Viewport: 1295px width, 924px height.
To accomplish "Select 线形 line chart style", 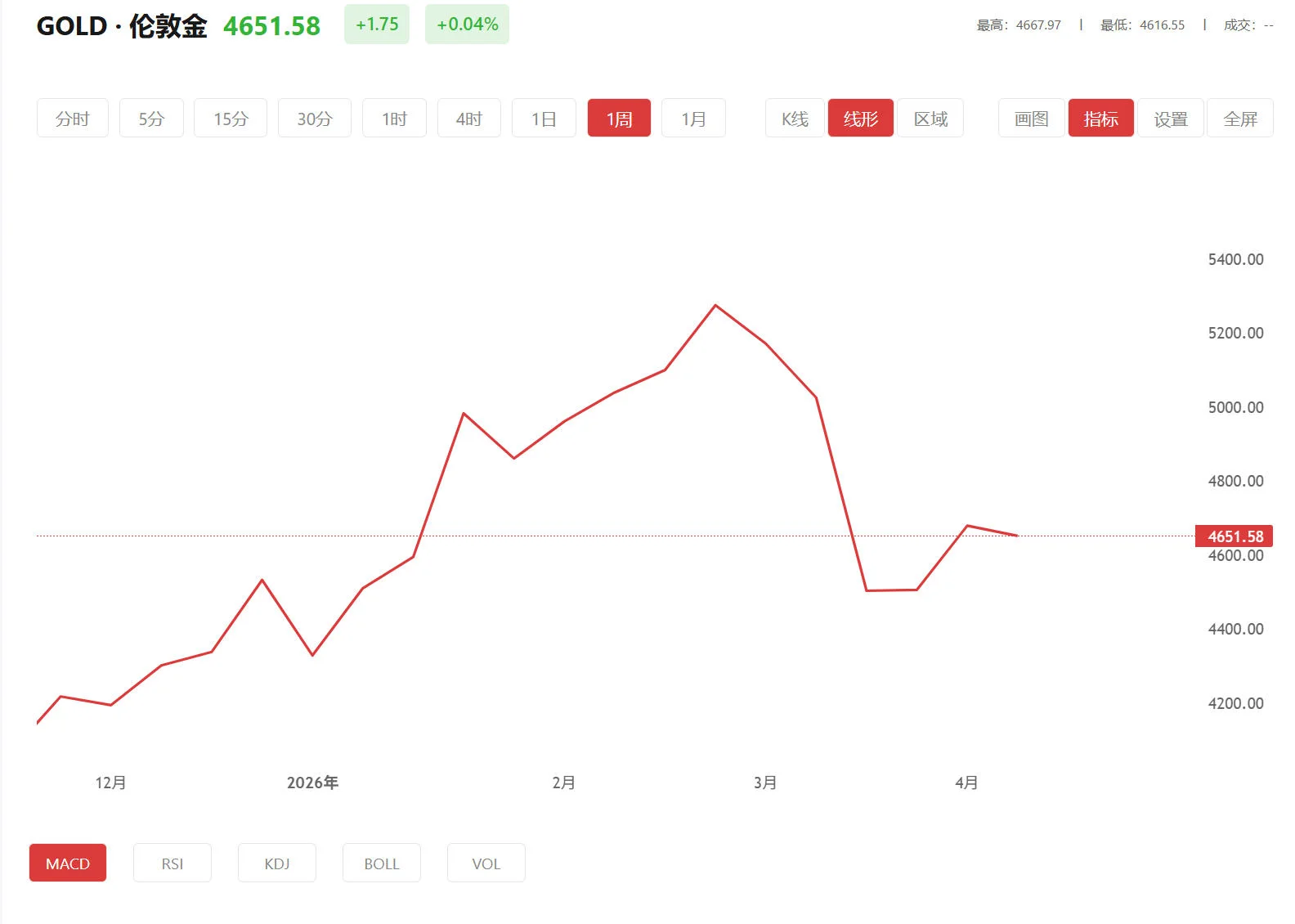I will pyautogui.click(x=860, y=119).
